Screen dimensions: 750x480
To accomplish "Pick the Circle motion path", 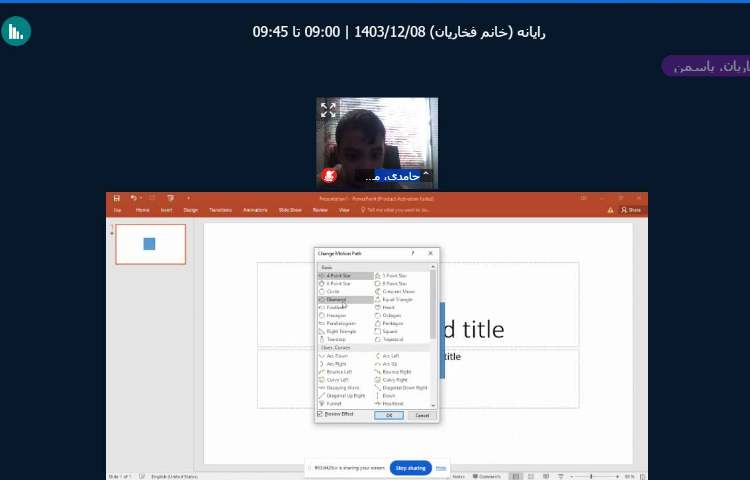I will 333,291.
